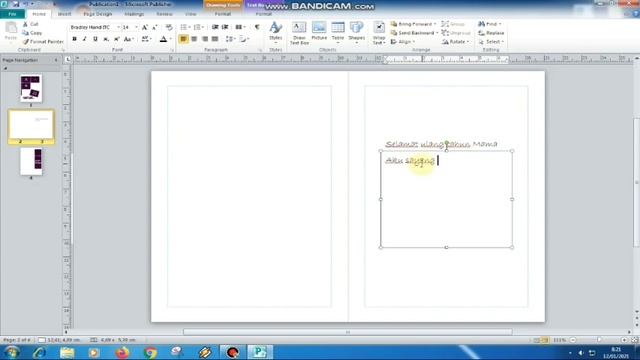
Task: Open the Font Color A swatch
Action: 163,39
